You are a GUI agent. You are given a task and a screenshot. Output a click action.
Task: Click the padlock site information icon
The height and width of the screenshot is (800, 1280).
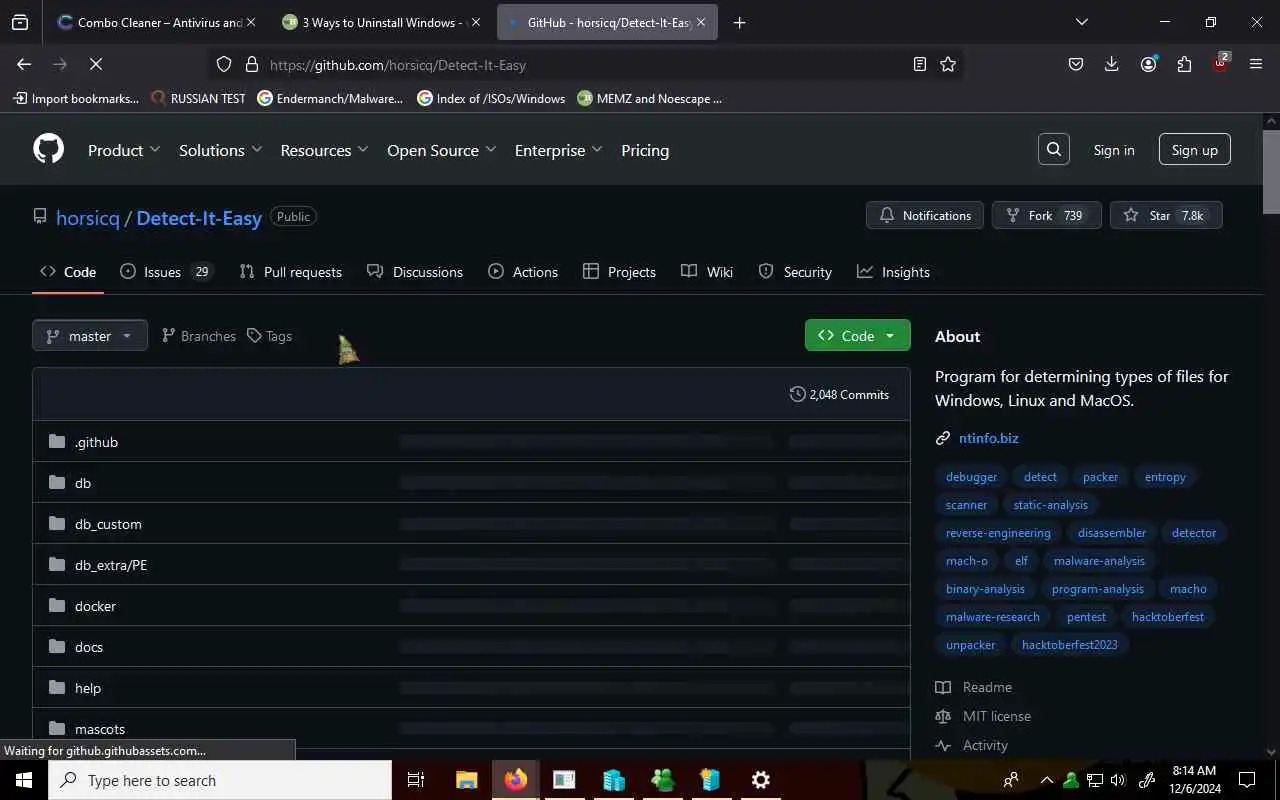[251, 64]
